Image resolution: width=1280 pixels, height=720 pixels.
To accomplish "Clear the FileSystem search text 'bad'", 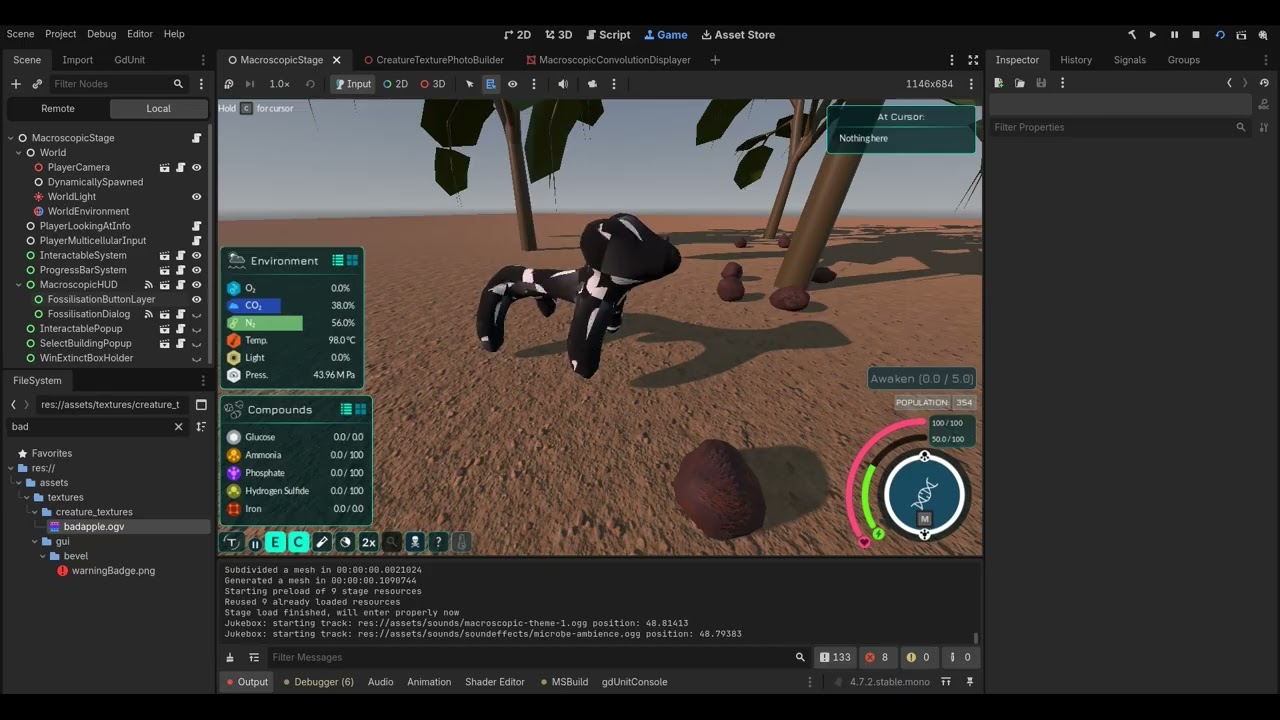I will [x=179, y=426].
